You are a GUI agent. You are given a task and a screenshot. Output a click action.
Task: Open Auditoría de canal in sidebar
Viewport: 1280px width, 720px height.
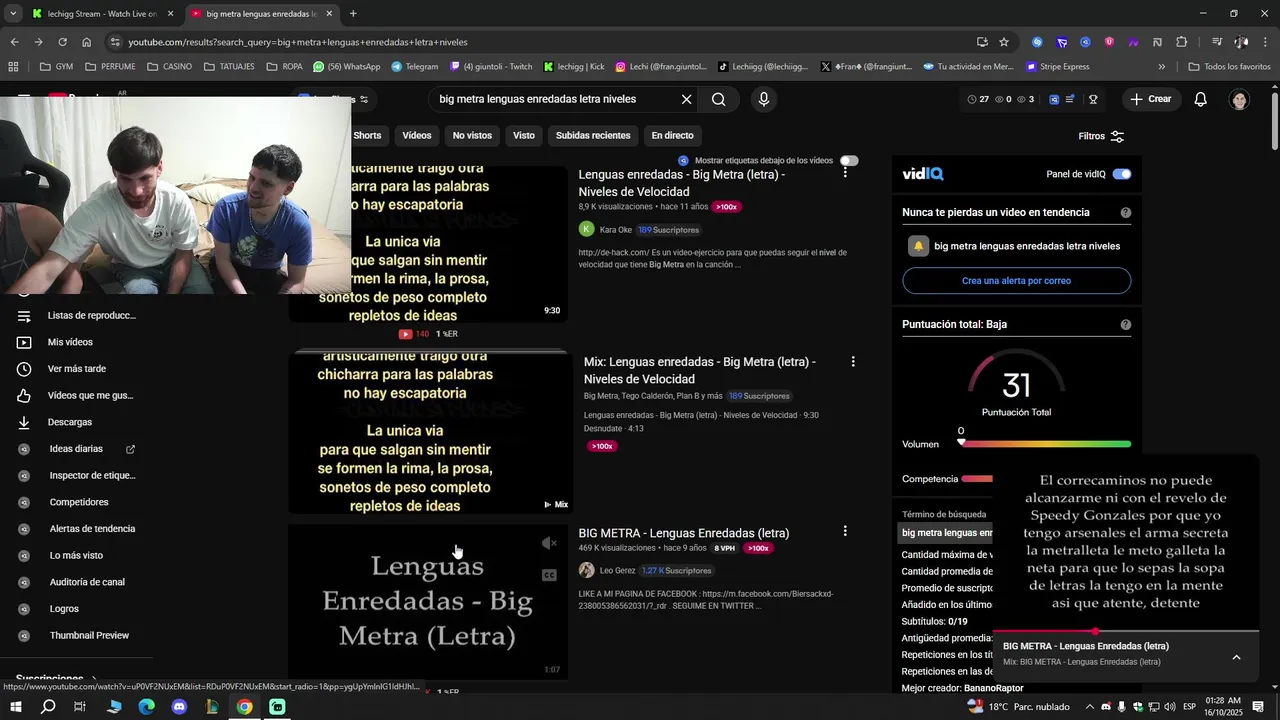(87, 582)
